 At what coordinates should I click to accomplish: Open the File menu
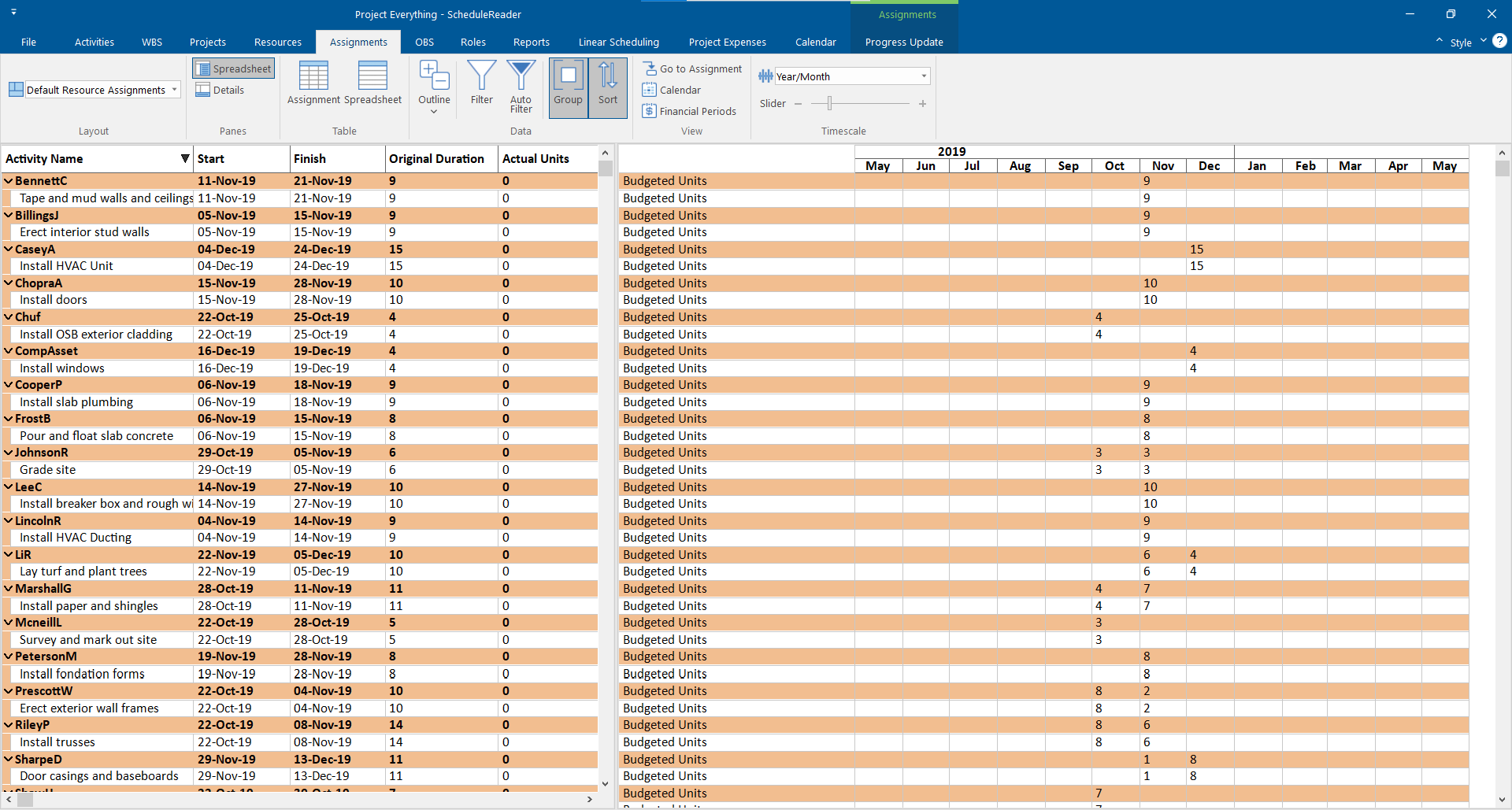28,42
